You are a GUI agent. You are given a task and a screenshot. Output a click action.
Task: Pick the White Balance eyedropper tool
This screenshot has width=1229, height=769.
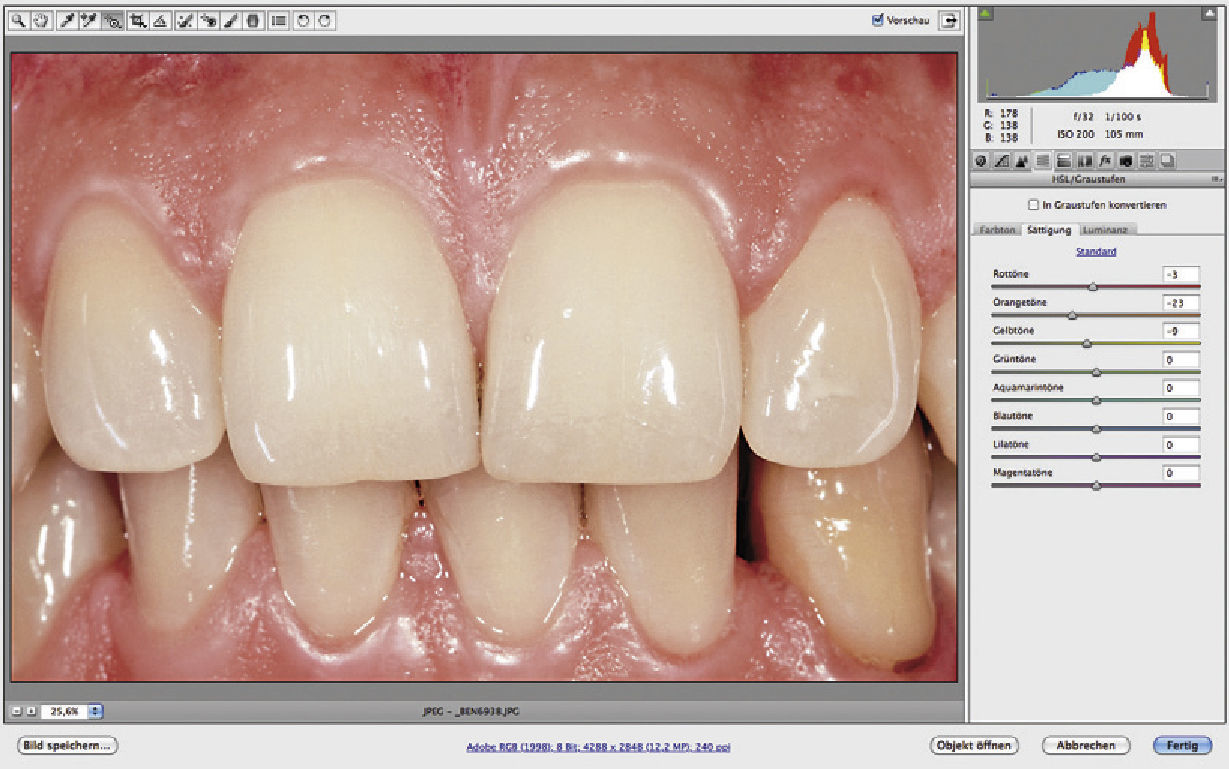[x=67, y=20]
